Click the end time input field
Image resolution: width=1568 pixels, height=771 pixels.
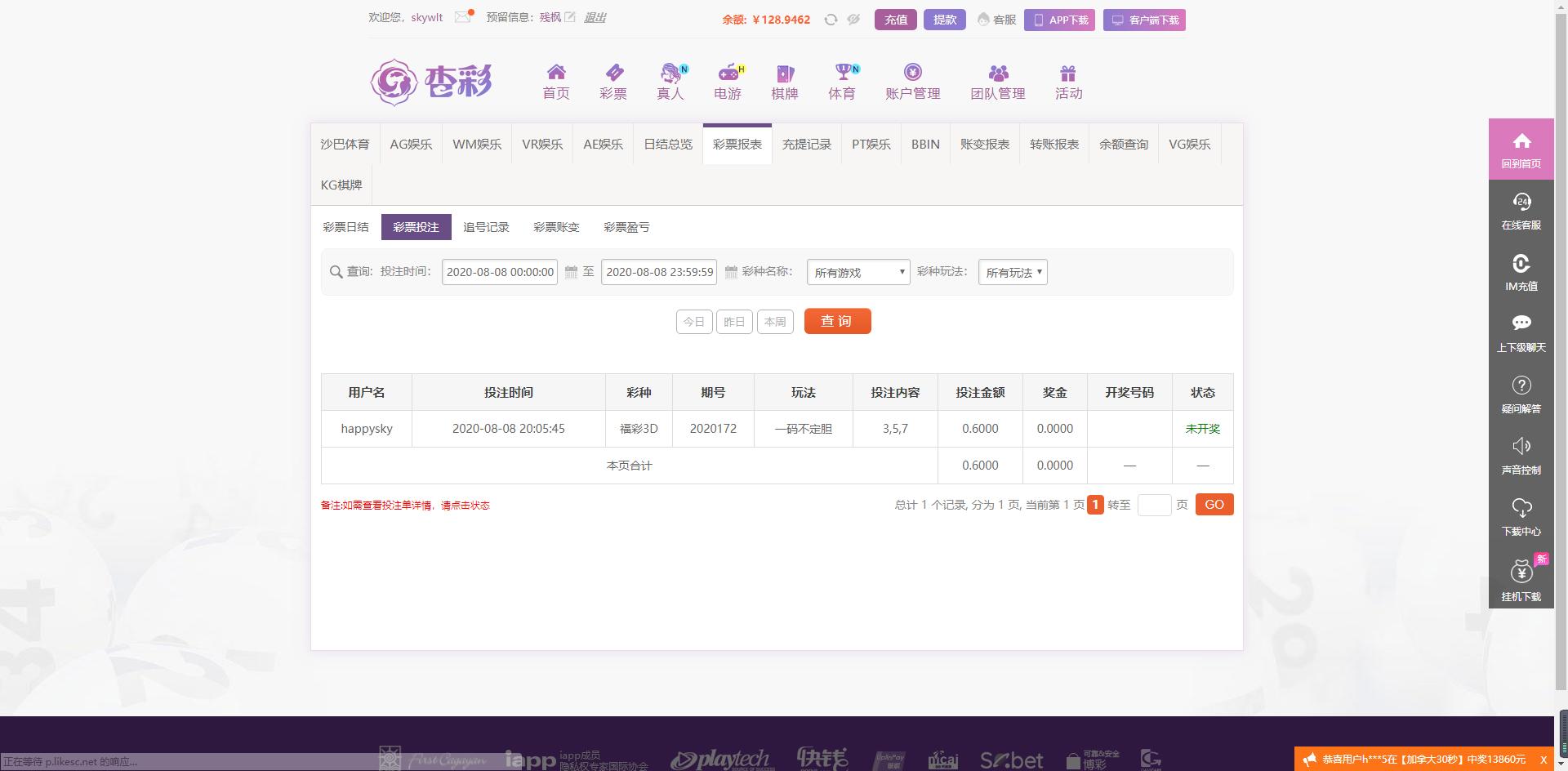click(659, 272)
